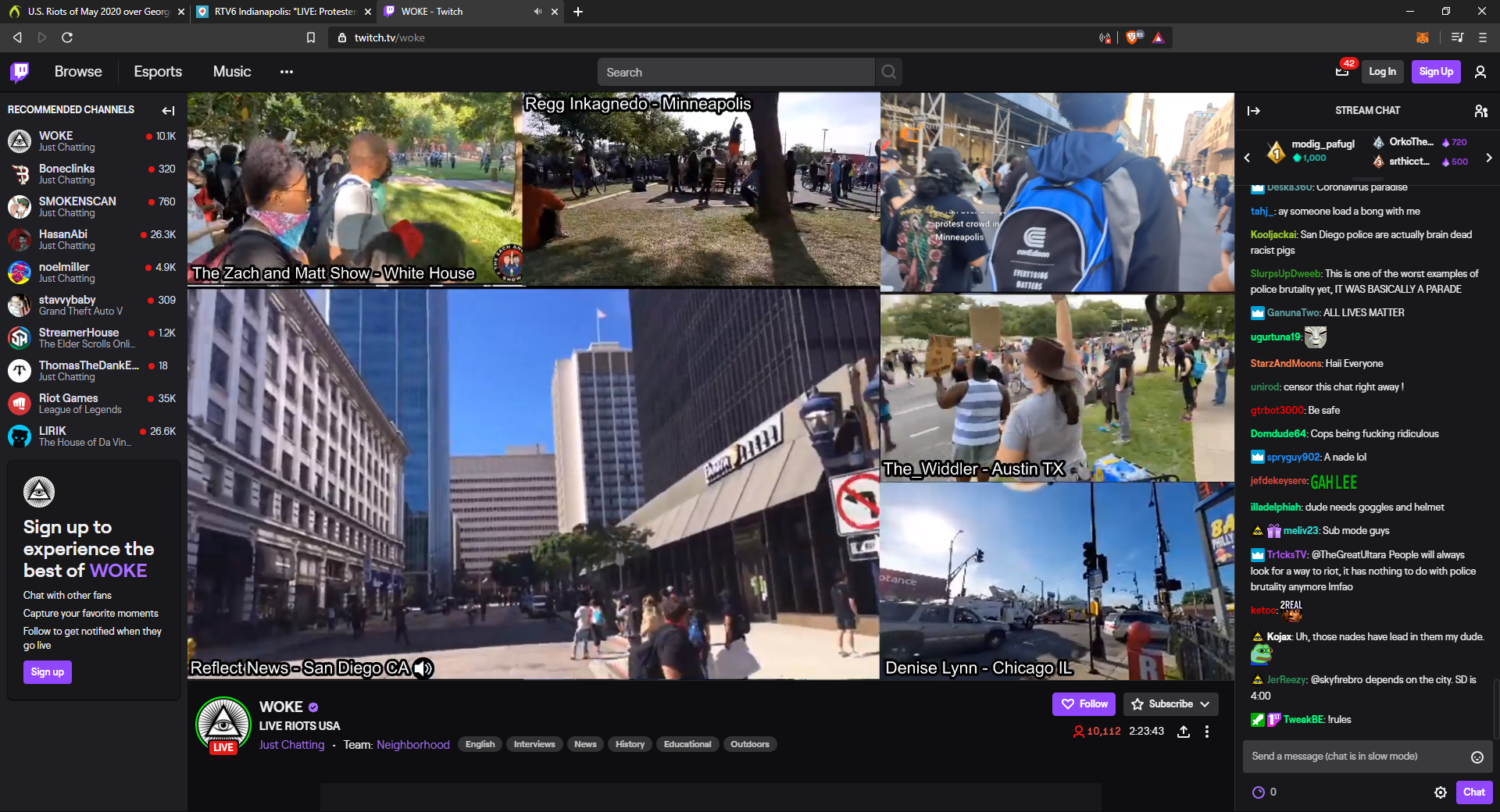The image size is (1500, 812).
Task: Click the History tag
Action: pos(630,745)
